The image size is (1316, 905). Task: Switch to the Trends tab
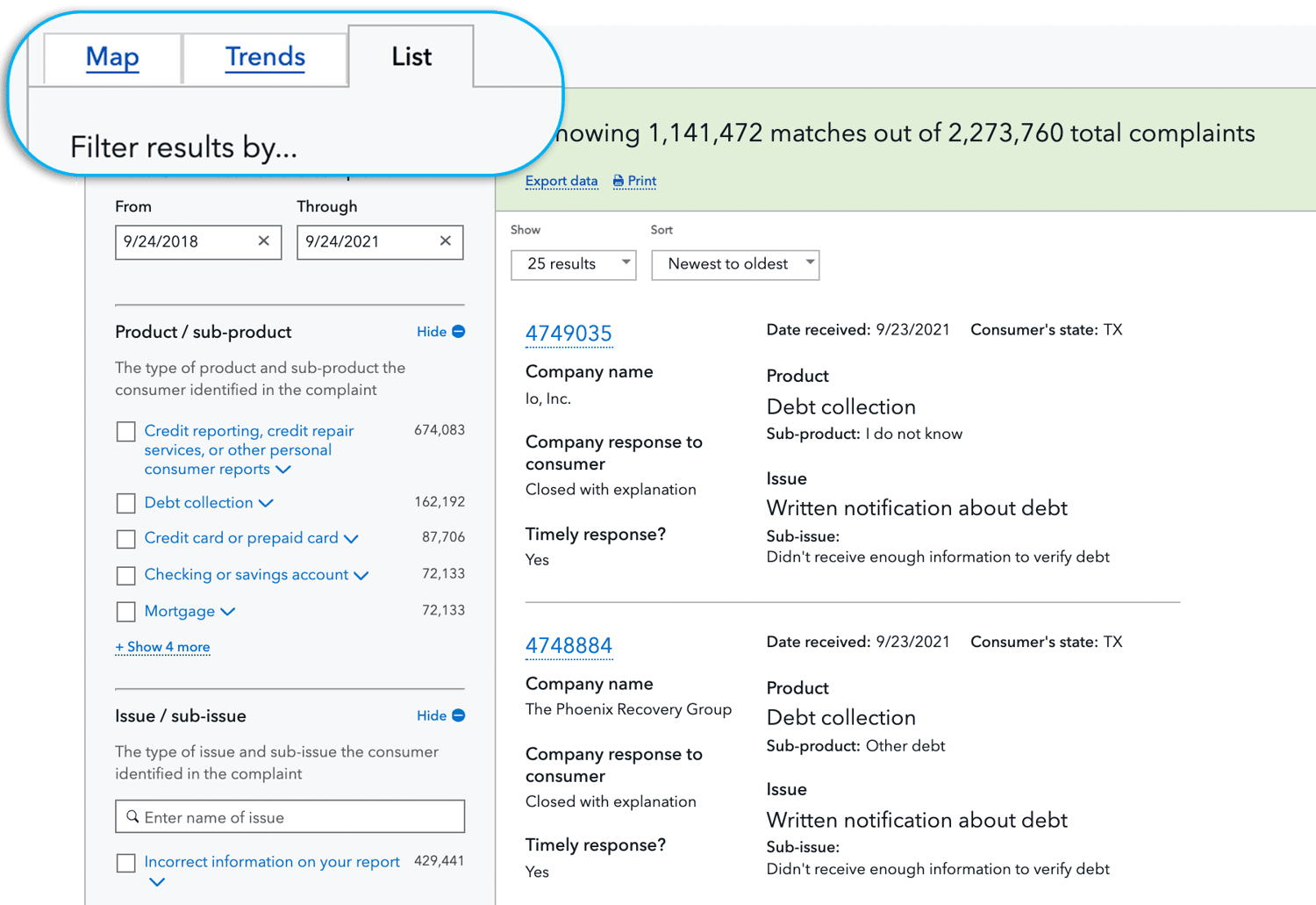265,57
